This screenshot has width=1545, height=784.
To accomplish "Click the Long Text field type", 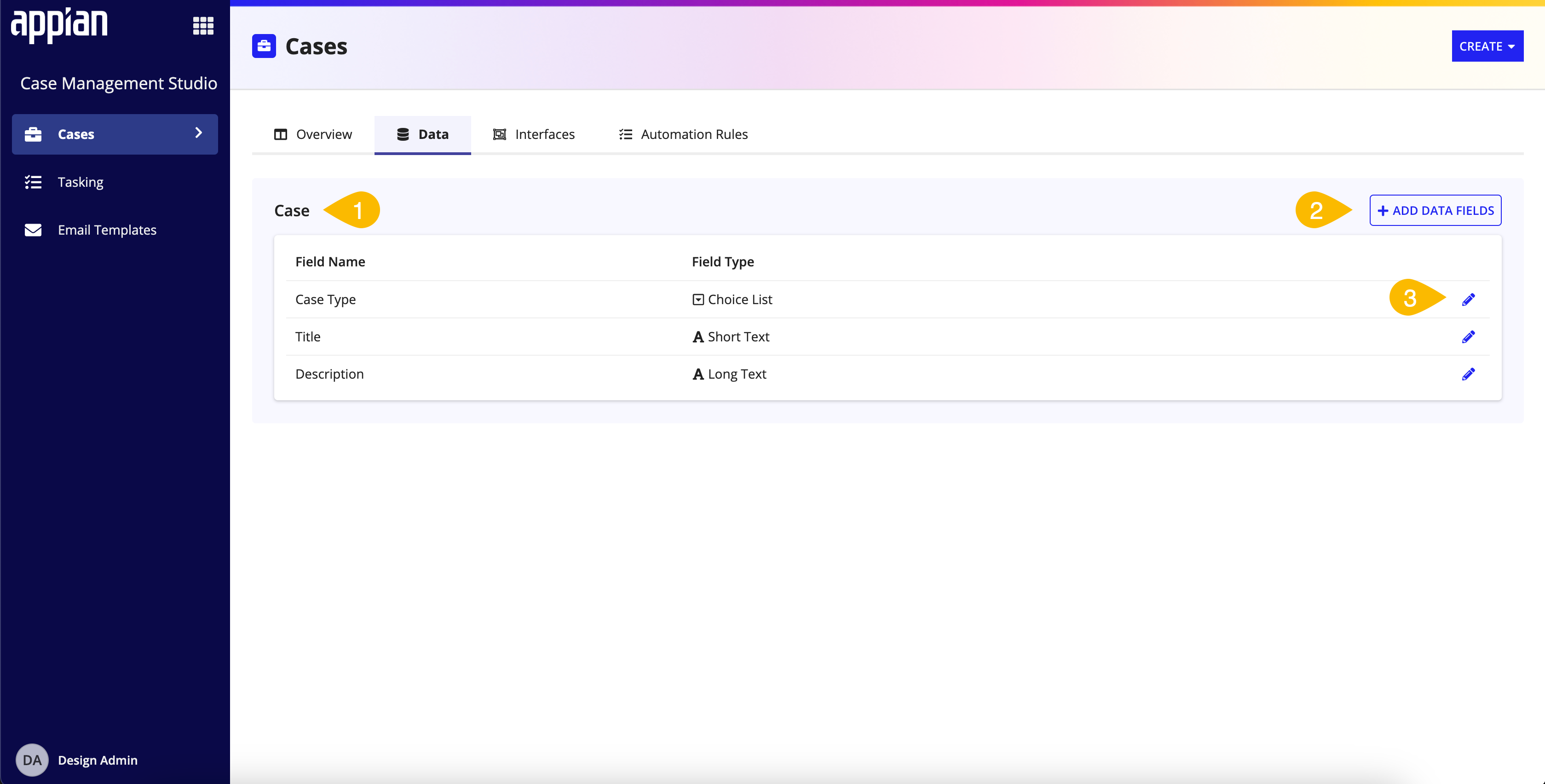I will pos(737,374).
